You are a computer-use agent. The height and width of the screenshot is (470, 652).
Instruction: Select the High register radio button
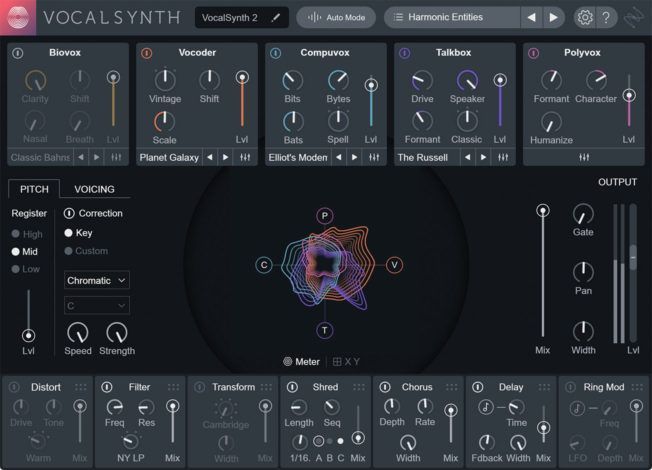16,234
